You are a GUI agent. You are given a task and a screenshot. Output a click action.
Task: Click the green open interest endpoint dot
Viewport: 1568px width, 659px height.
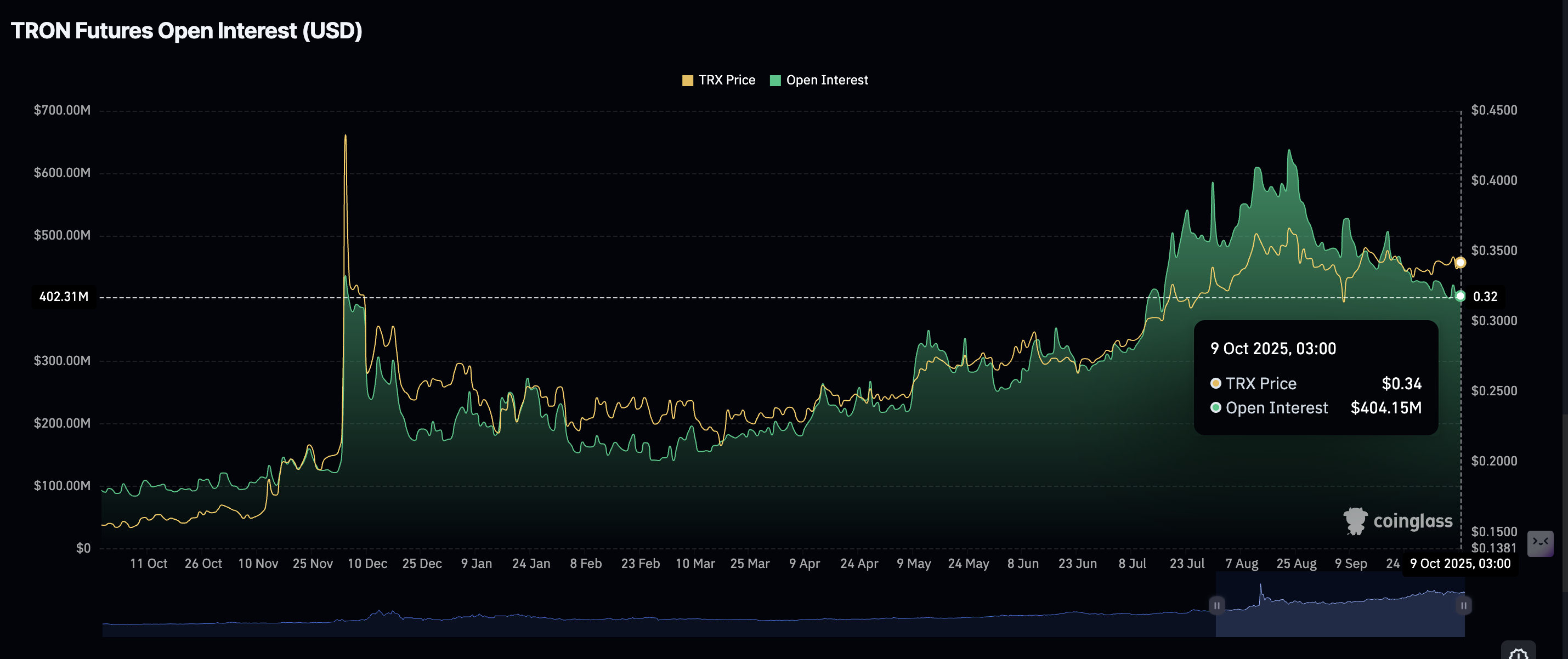pos(1459,297)
